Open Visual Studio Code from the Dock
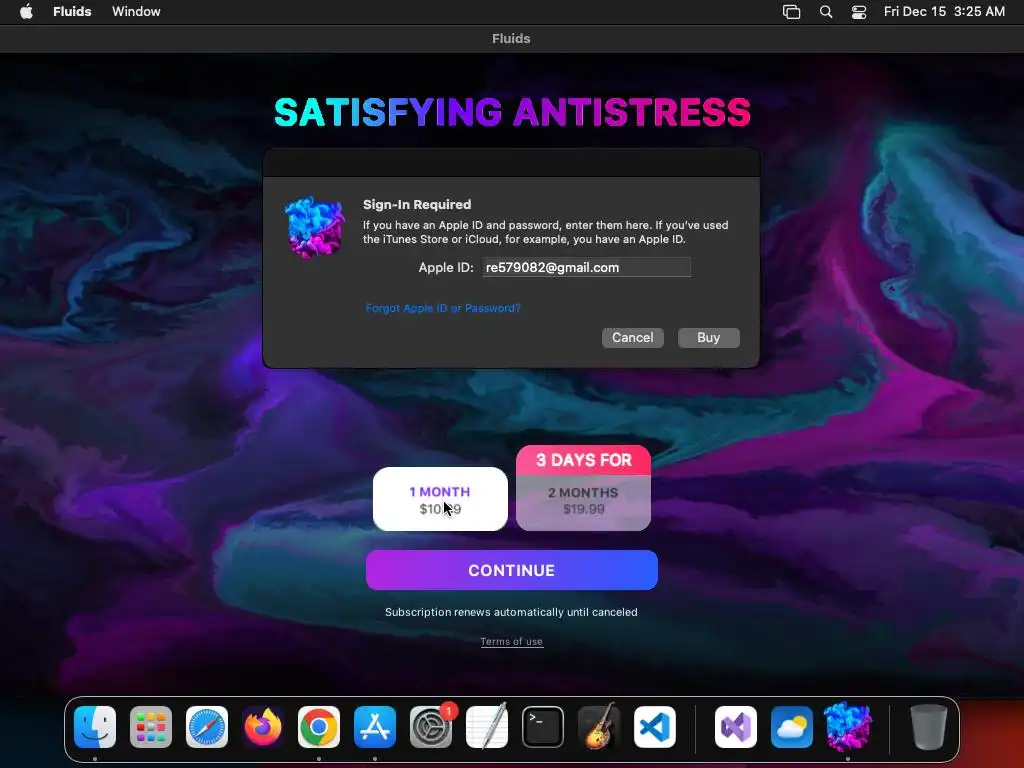The width and height of the screenshot is (1024, 768). [655, 727]
